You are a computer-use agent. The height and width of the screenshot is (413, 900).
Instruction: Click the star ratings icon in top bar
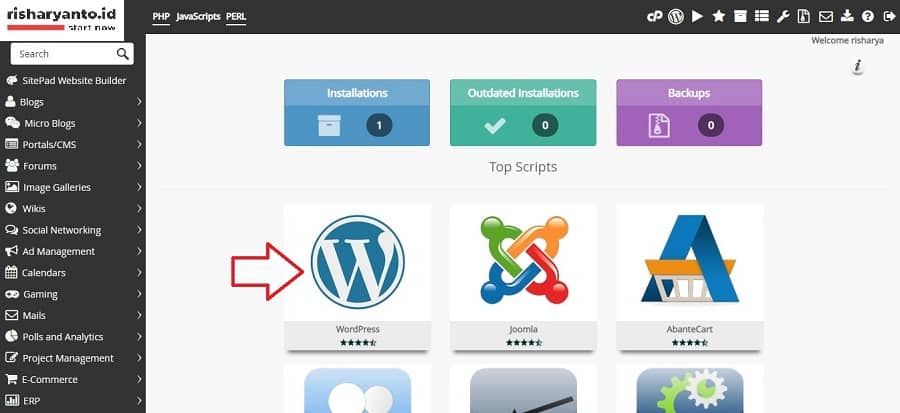pos(719,17)
